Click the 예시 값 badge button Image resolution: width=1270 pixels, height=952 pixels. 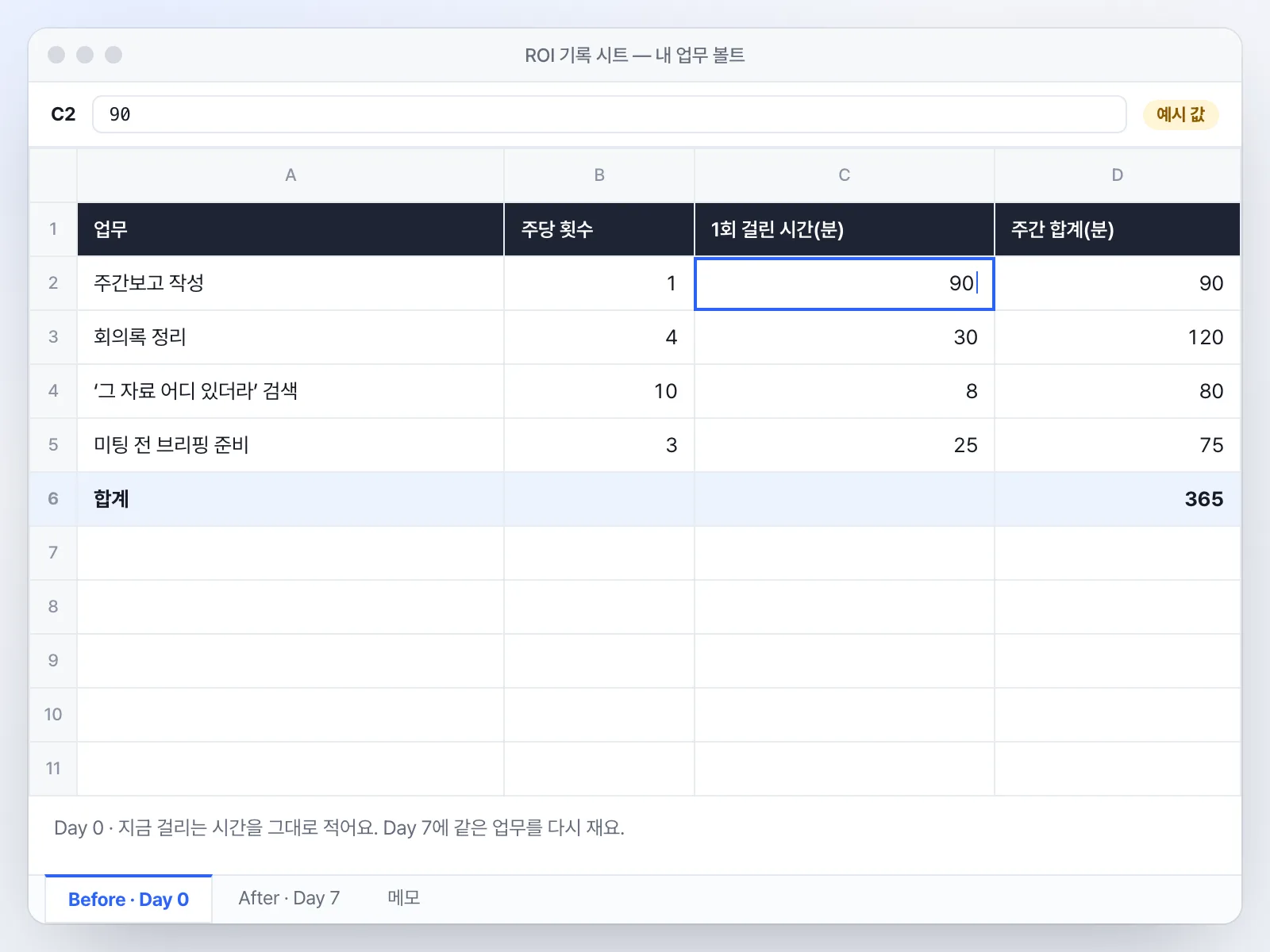1180,114
